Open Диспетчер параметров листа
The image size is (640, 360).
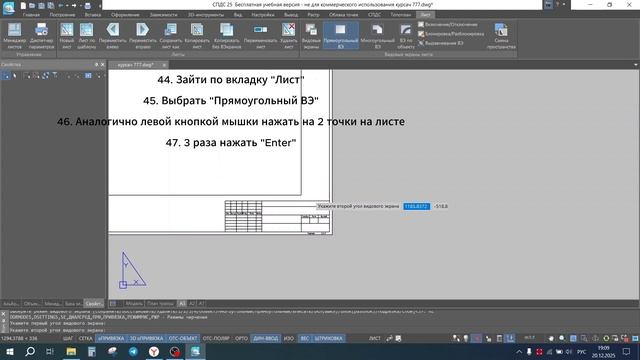pyautogui.click(x=42, y=36)
